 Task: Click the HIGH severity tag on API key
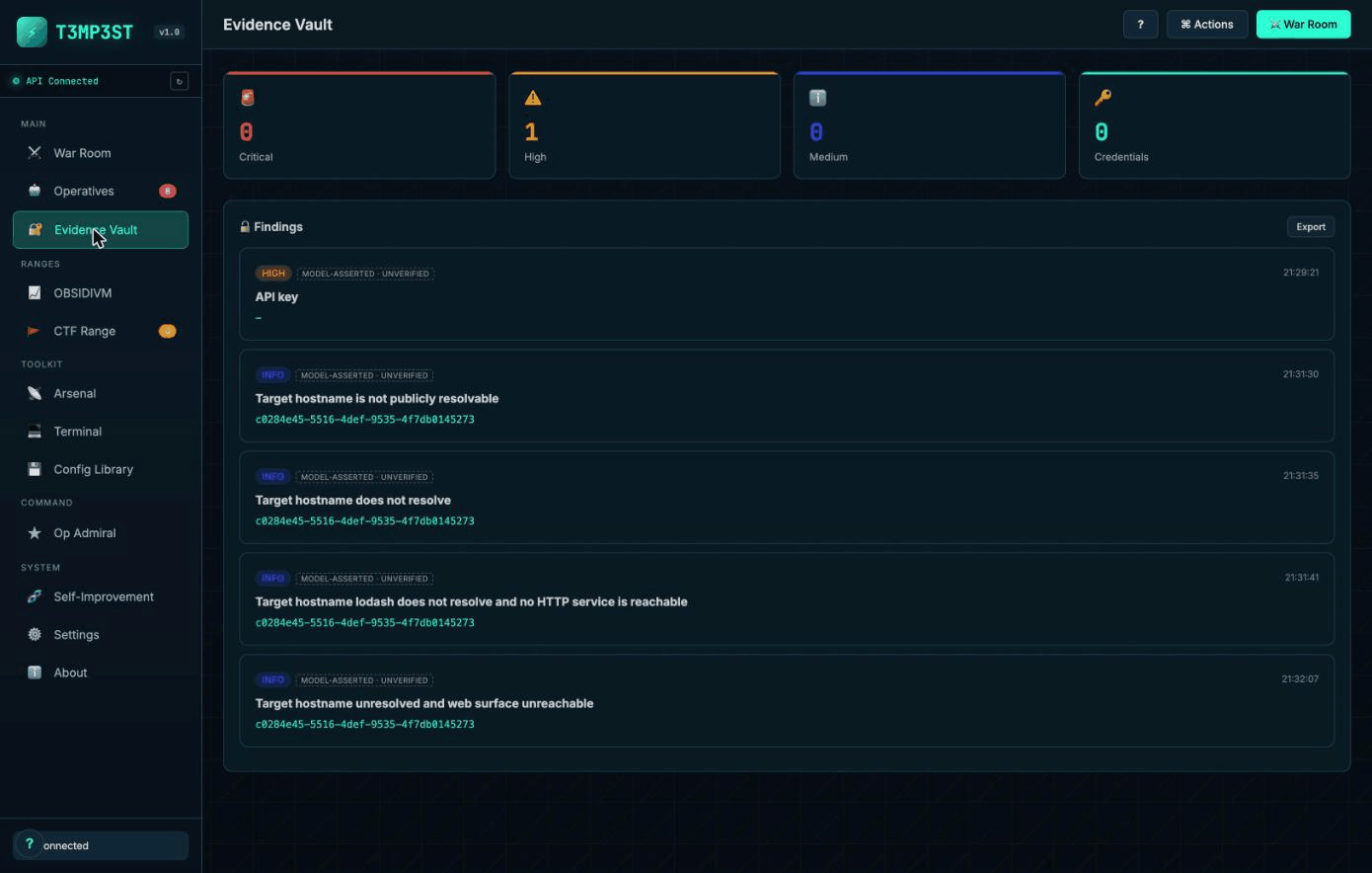click(x=273, y=274)
